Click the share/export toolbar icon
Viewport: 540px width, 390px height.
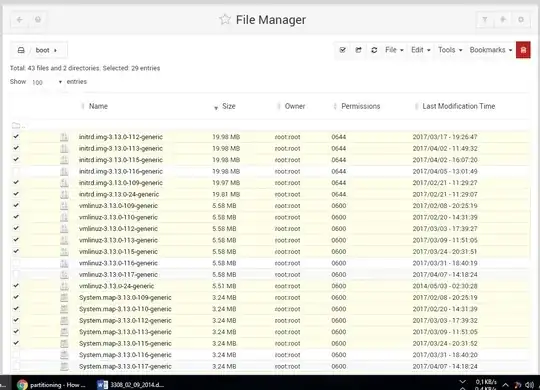[359, 50]
